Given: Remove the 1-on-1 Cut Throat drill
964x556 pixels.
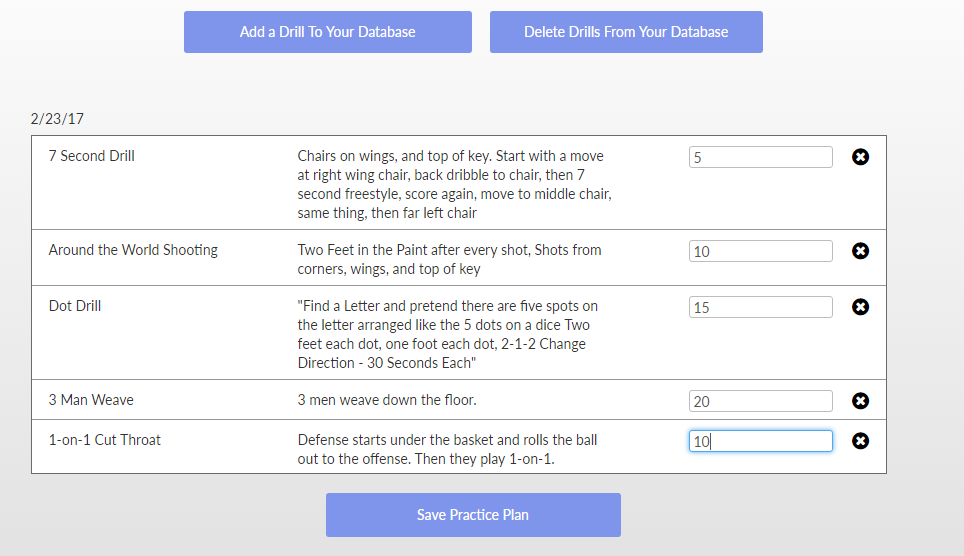Looking at the screenshot, I should click(860, 441).
